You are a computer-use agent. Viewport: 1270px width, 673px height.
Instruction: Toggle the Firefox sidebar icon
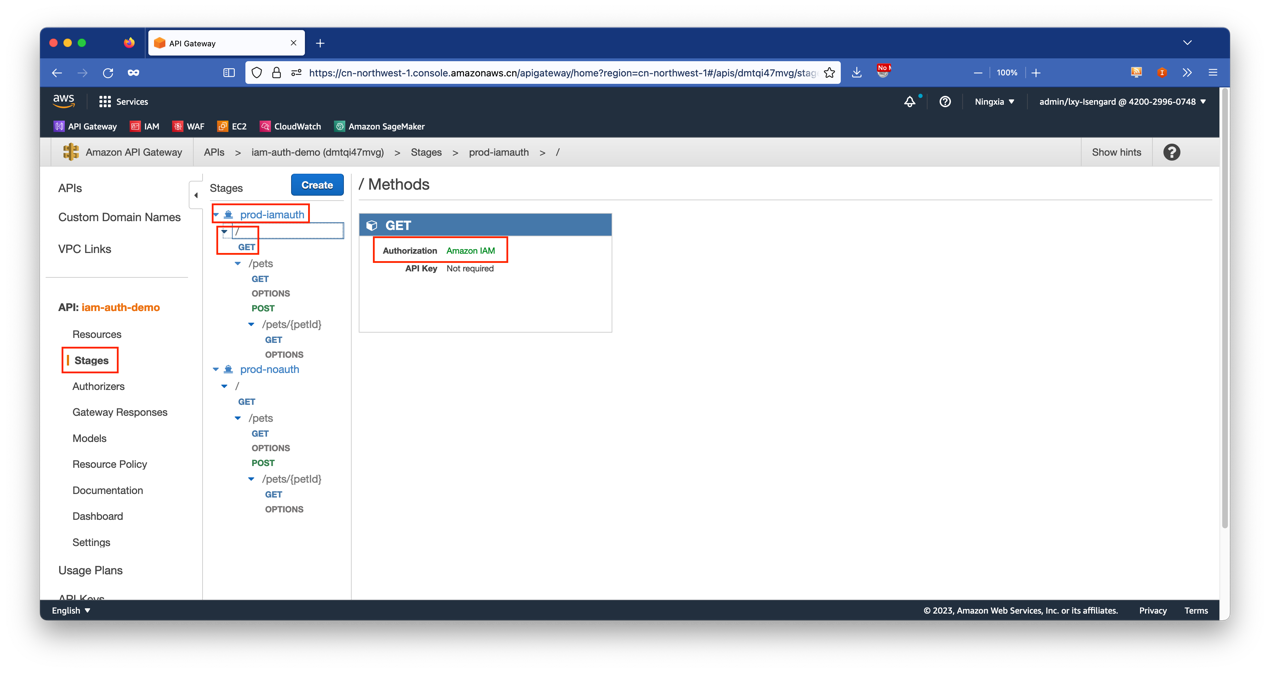click(229, 73)
